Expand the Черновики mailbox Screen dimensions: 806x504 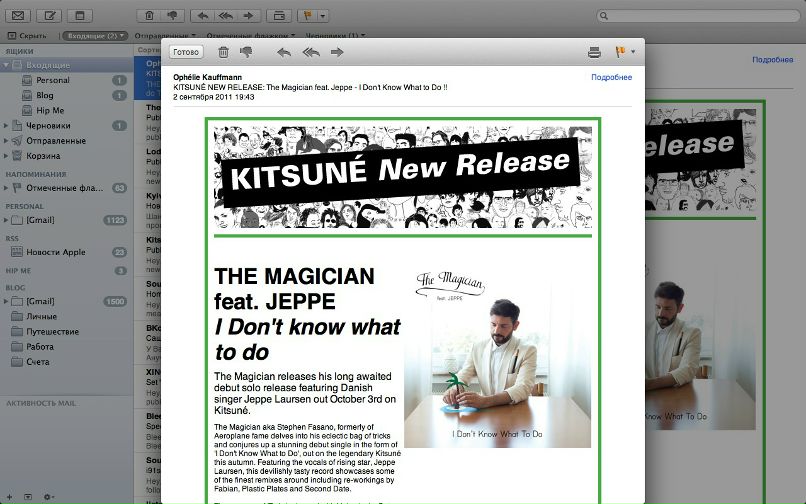(x=6, y=126)
